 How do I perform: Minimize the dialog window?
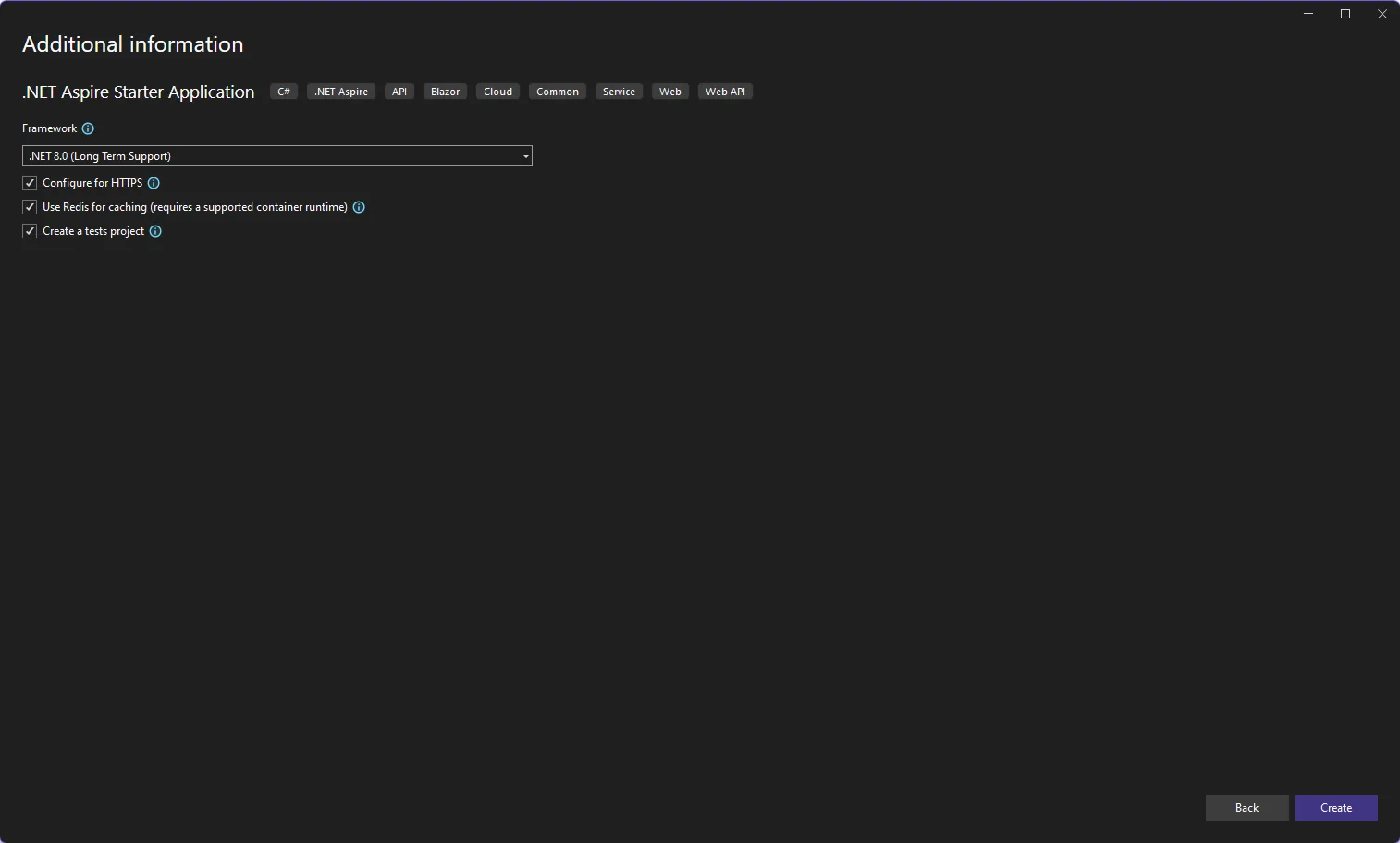point(1308,14)
